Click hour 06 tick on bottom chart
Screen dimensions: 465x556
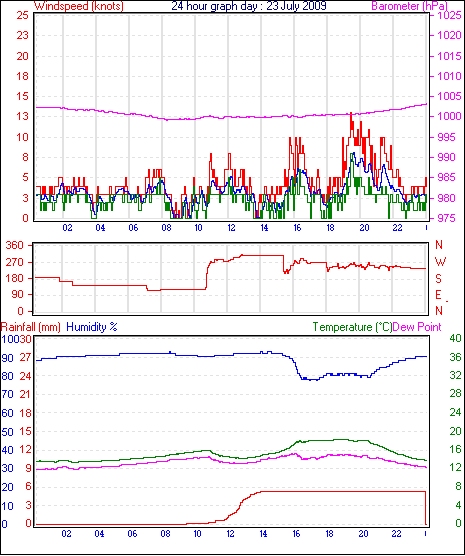tap(132, 533)
